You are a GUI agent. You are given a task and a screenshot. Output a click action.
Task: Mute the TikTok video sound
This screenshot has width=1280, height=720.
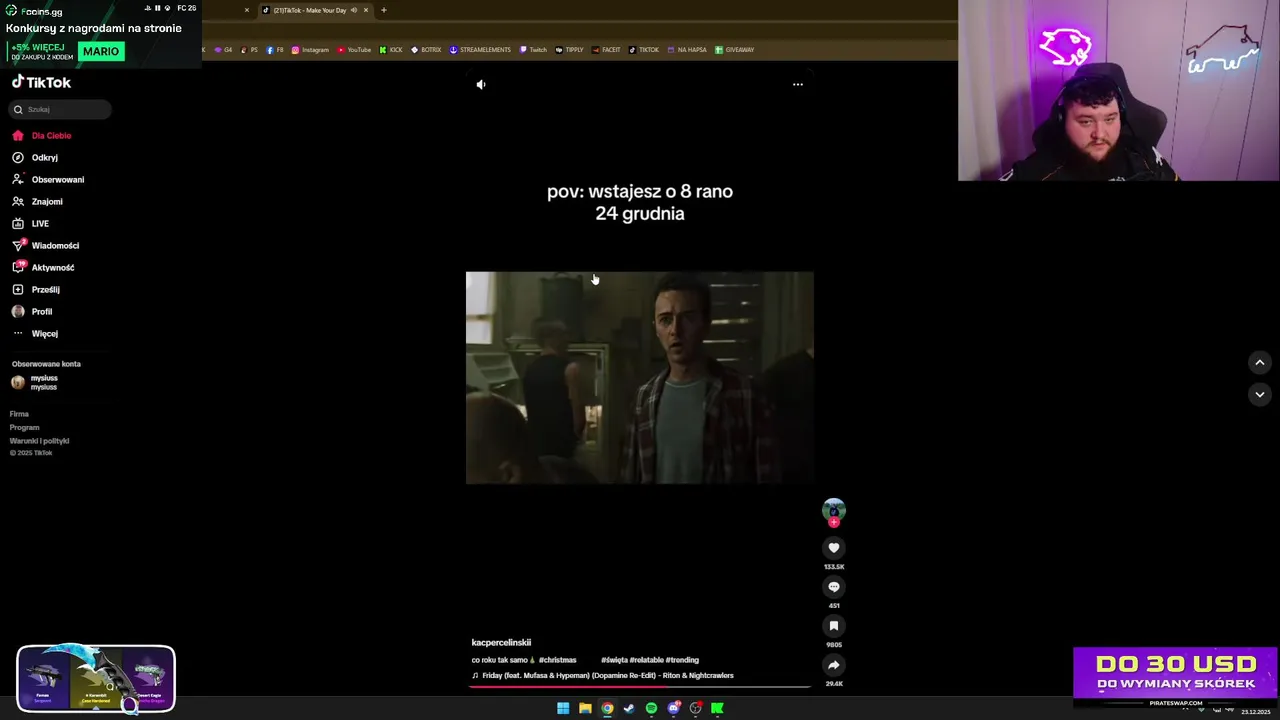(x=481, y=84)
